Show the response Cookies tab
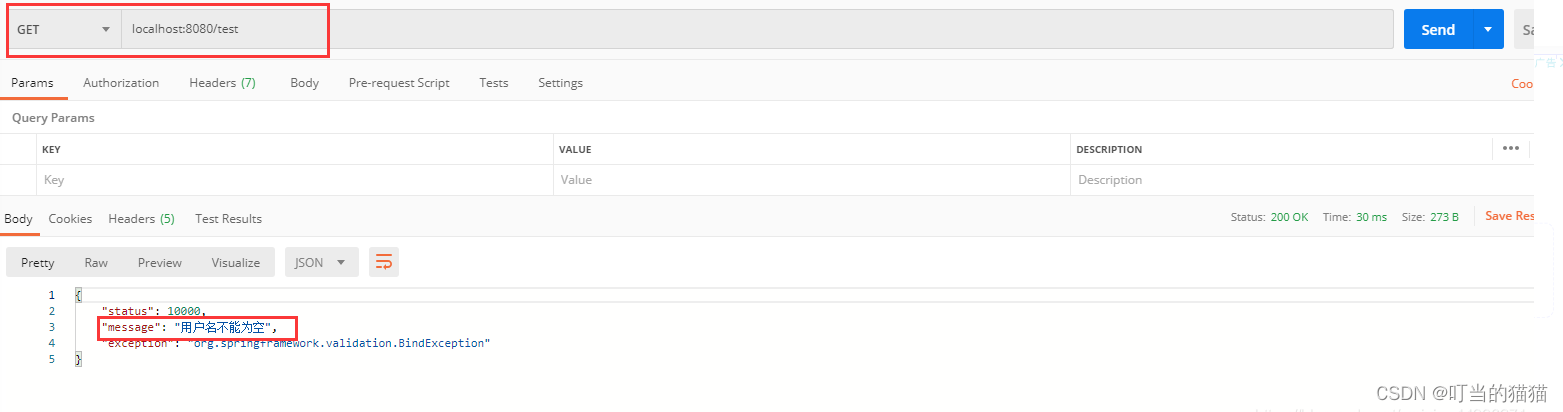This screenshot has height=412, width=1563. 70,218
